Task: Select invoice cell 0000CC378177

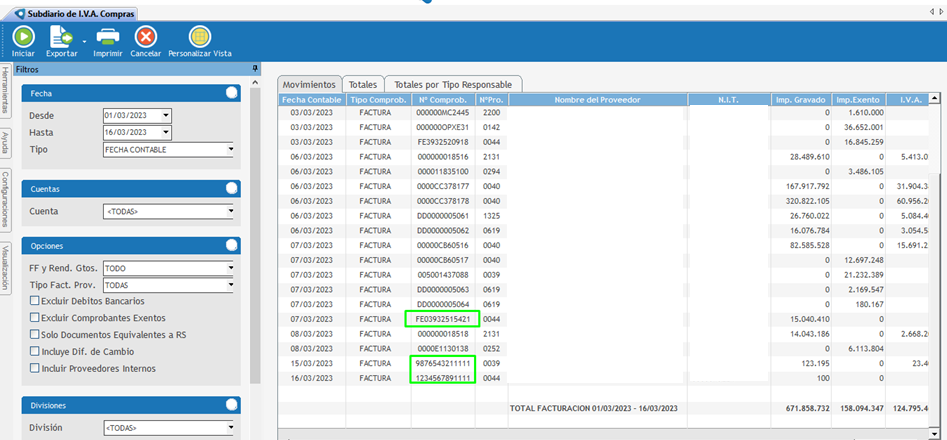Action: [x=443, y=186]
